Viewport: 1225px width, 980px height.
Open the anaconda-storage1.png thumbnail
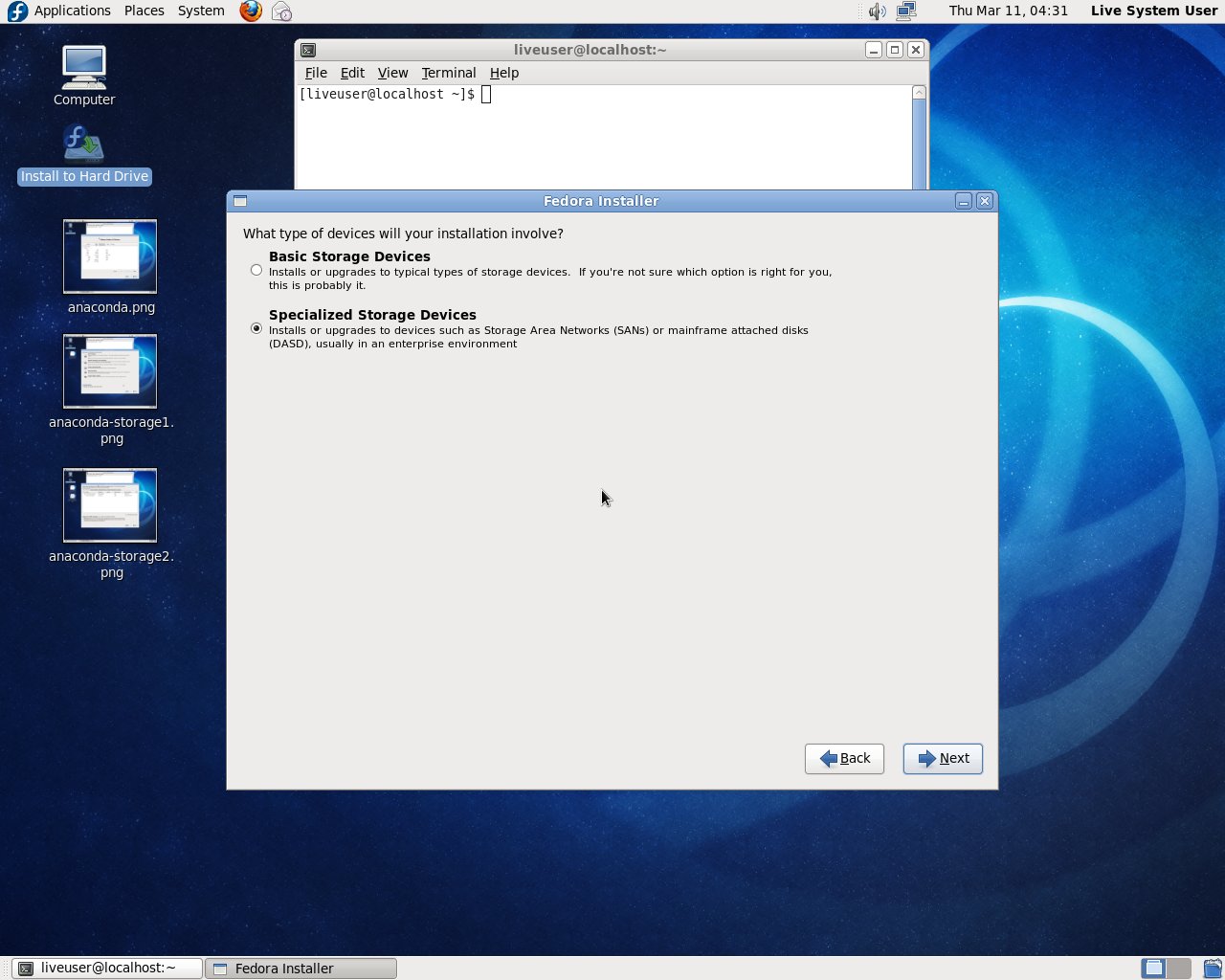pos(110,371)
